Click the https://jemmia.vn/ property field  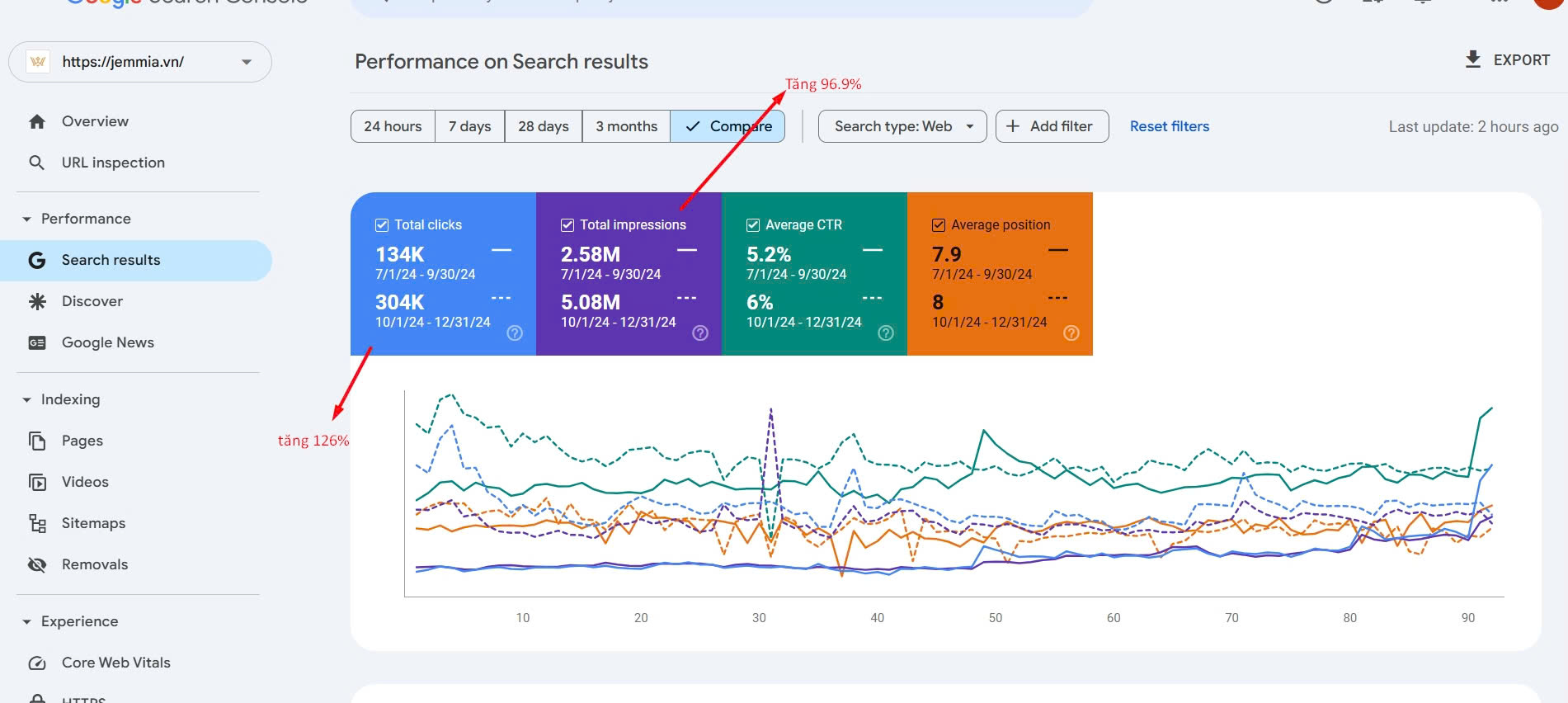click(140, 62)
